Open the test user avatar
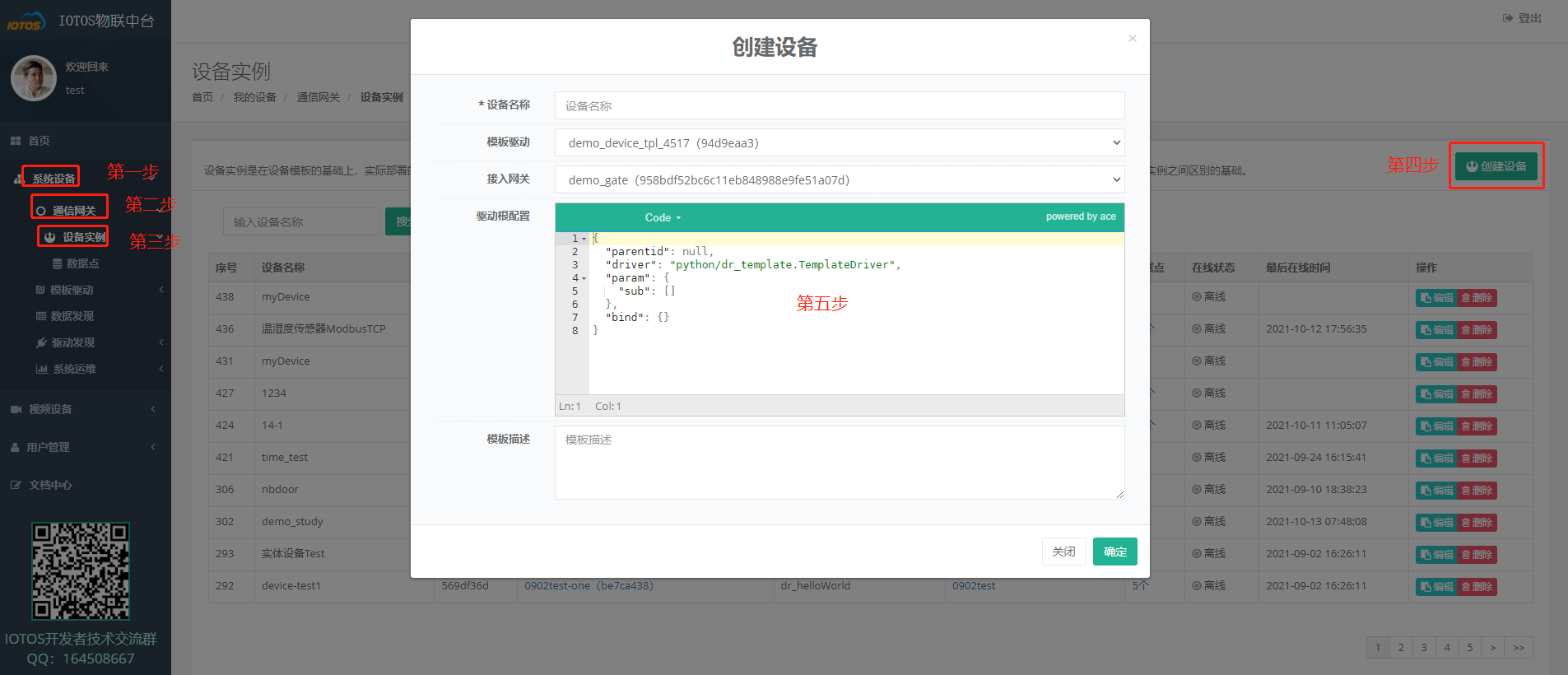Screen dimensions: 1568x675 [34, 78]
